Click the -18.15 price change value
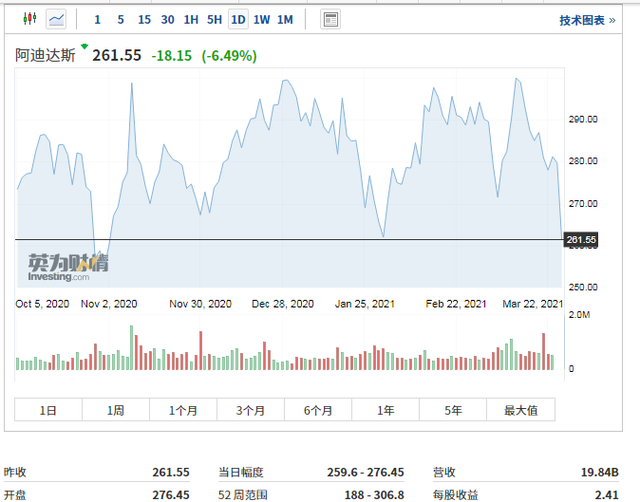Viewport: 640px width, 502px height. [171, 56]
